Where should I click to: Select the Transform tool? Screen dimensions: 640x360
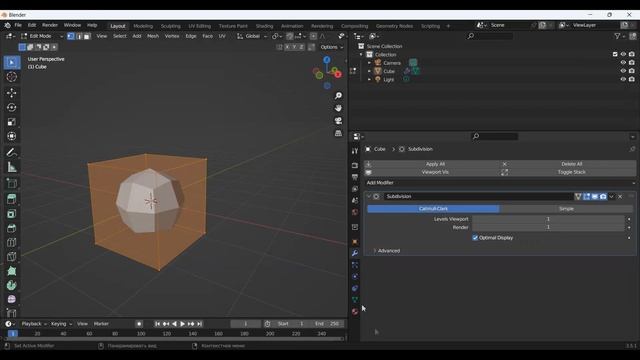click(x=11, y=136)
